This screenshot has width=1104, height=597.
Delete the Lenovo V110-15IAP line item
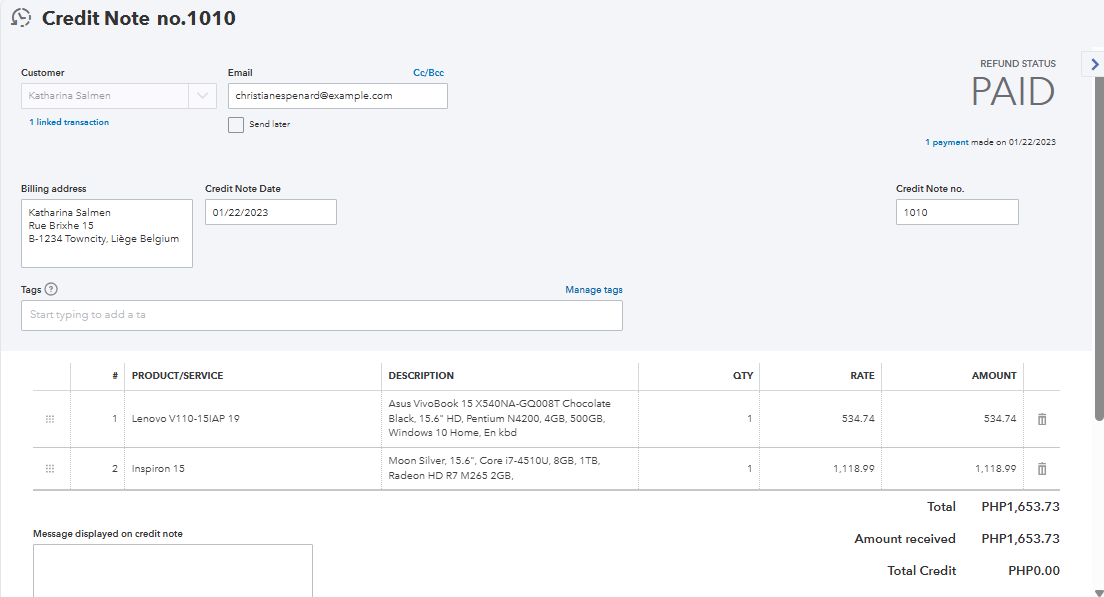tap(1041, 419)
